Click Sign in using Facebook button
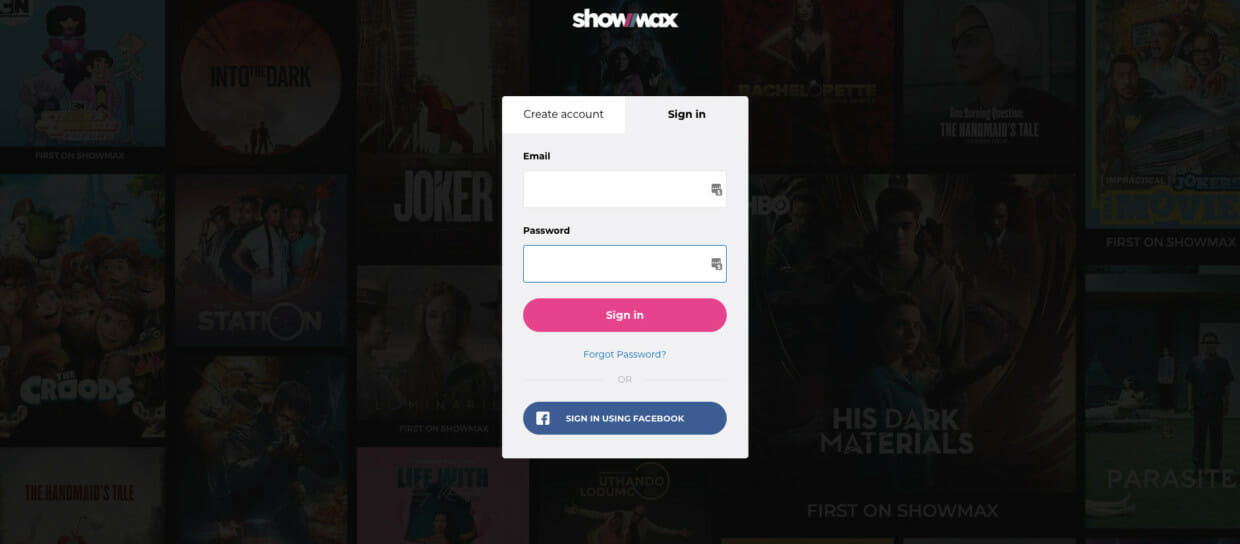This screenshot has width=1240, height=544. click(624, 418)
